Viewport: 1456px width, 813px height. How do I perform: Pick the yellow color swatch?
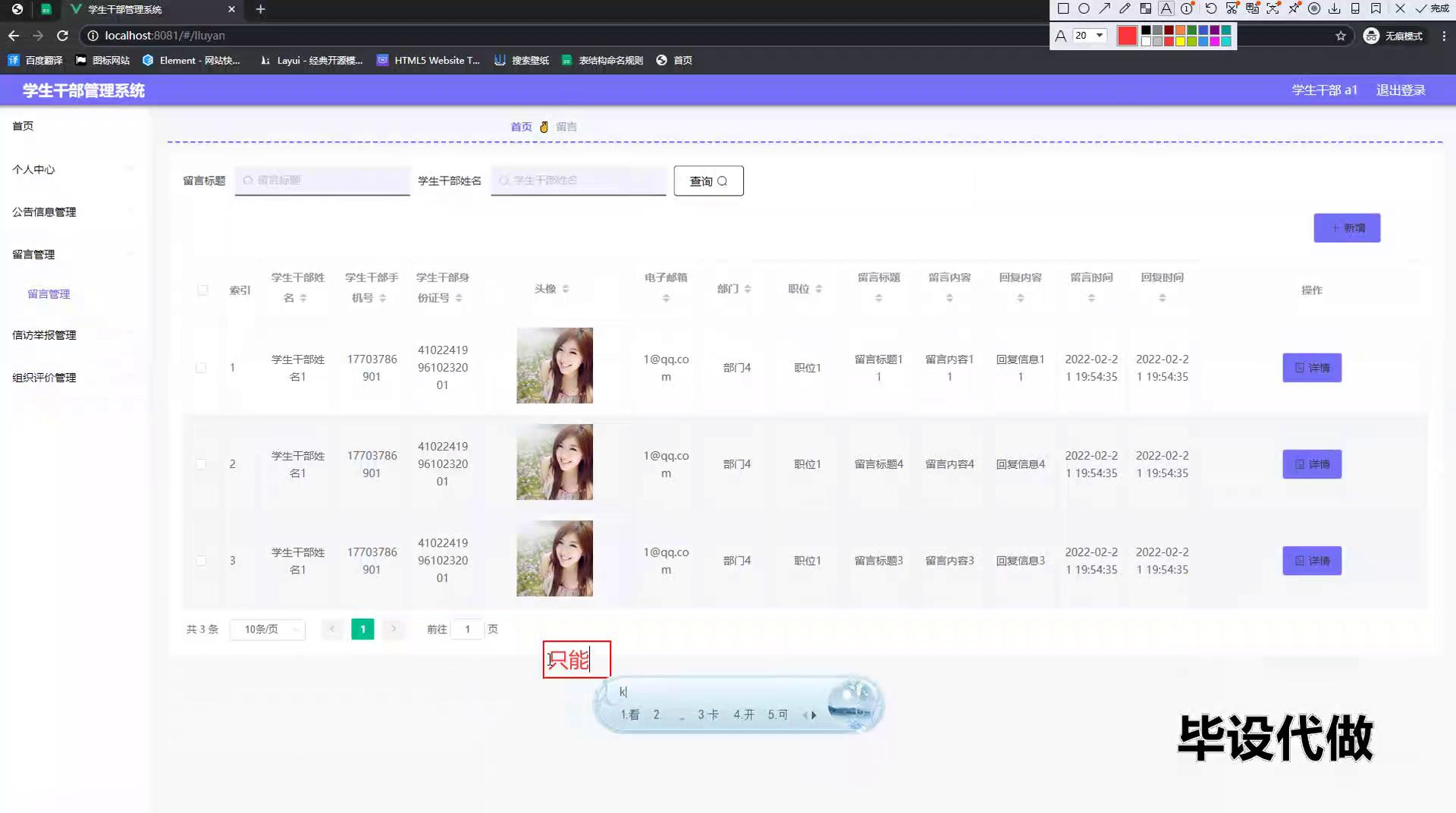(1181, 42)
